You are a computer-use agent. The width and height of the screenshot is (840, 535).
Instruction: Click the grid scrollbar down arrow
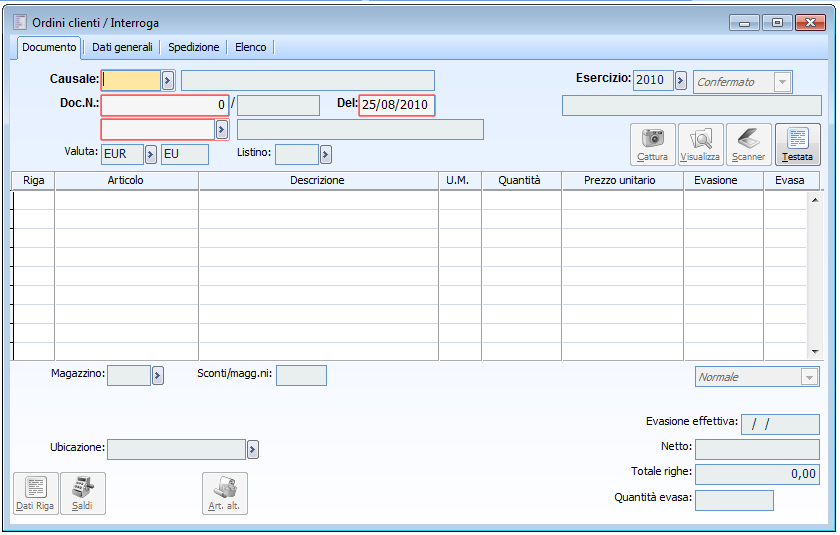(815, 352)
